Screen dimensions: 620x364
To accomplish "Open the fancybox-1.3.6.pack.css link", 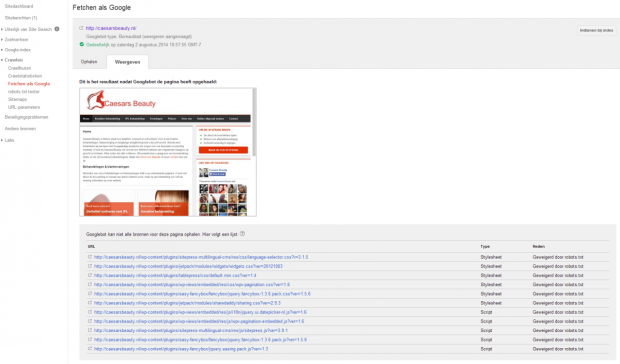I will pyautogui.click(x=202, y=294).
